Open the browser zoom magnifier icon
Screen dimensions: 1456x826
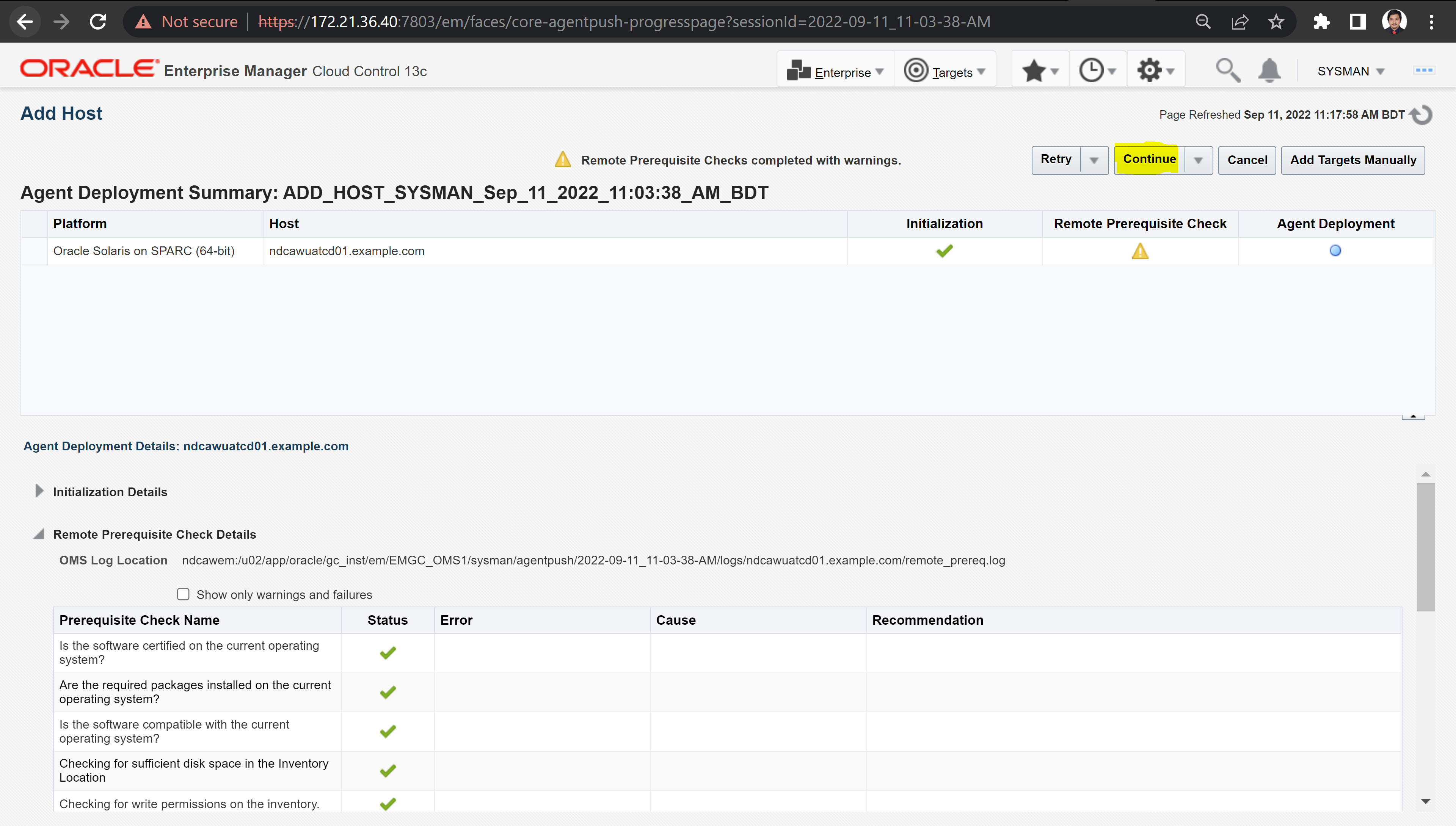[1203, 22]
